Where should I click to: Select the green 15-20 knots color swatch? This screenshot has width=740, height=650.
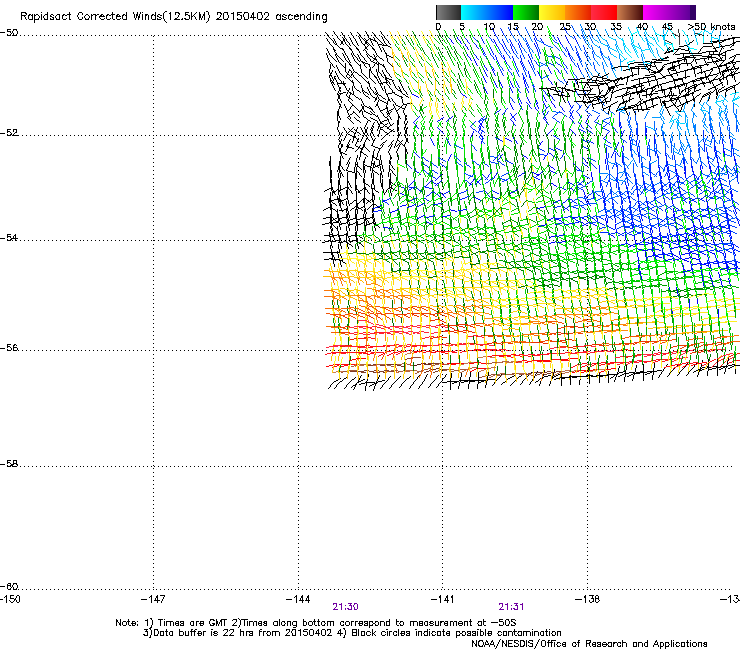coord(526,12)
